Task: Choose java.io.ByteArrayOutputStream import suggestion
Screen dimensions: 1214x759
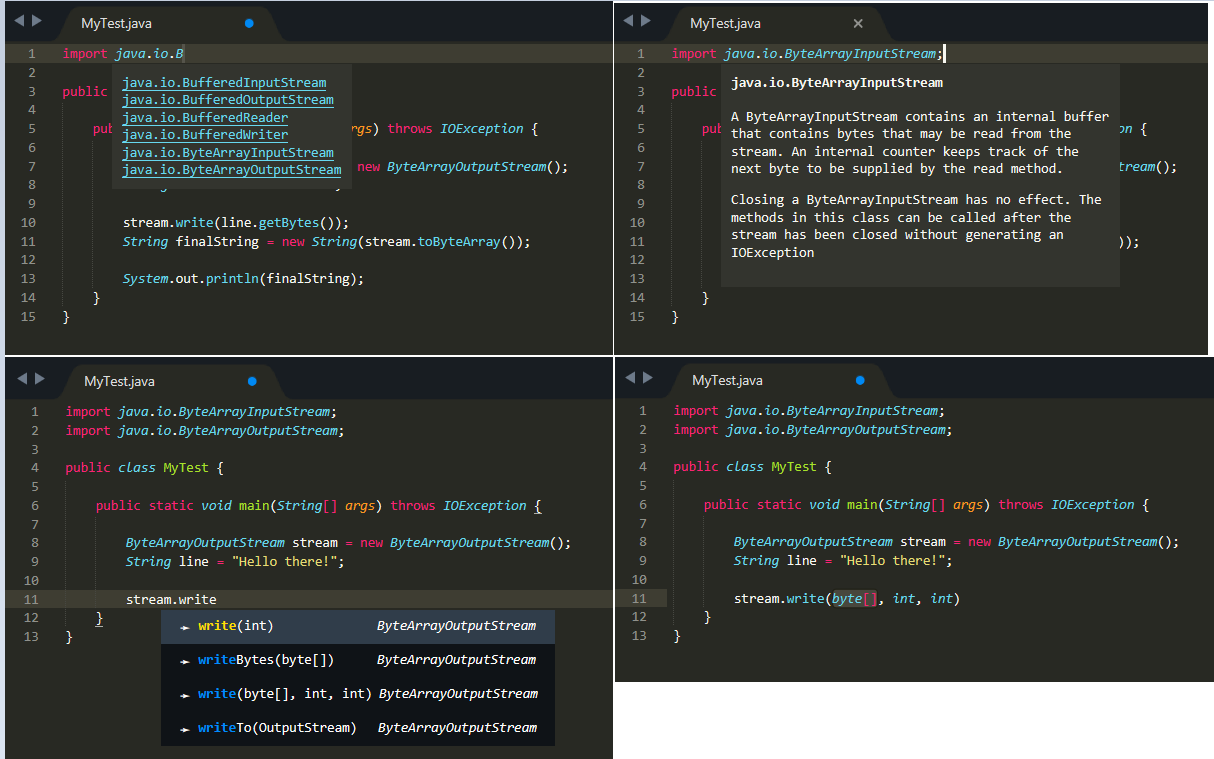Action: click(x=232, y=170)
